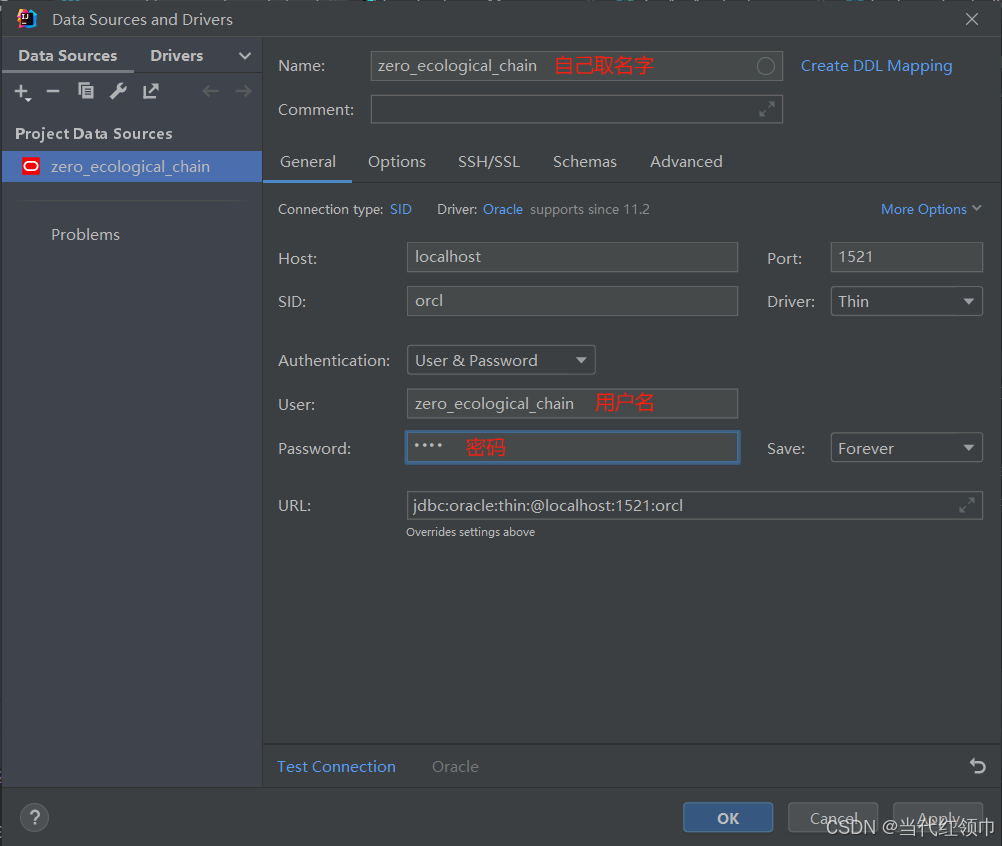The image size is (1002, 846).
Task: Click Oracle icon of zero_ecological_chain
Action: [31, 167]
